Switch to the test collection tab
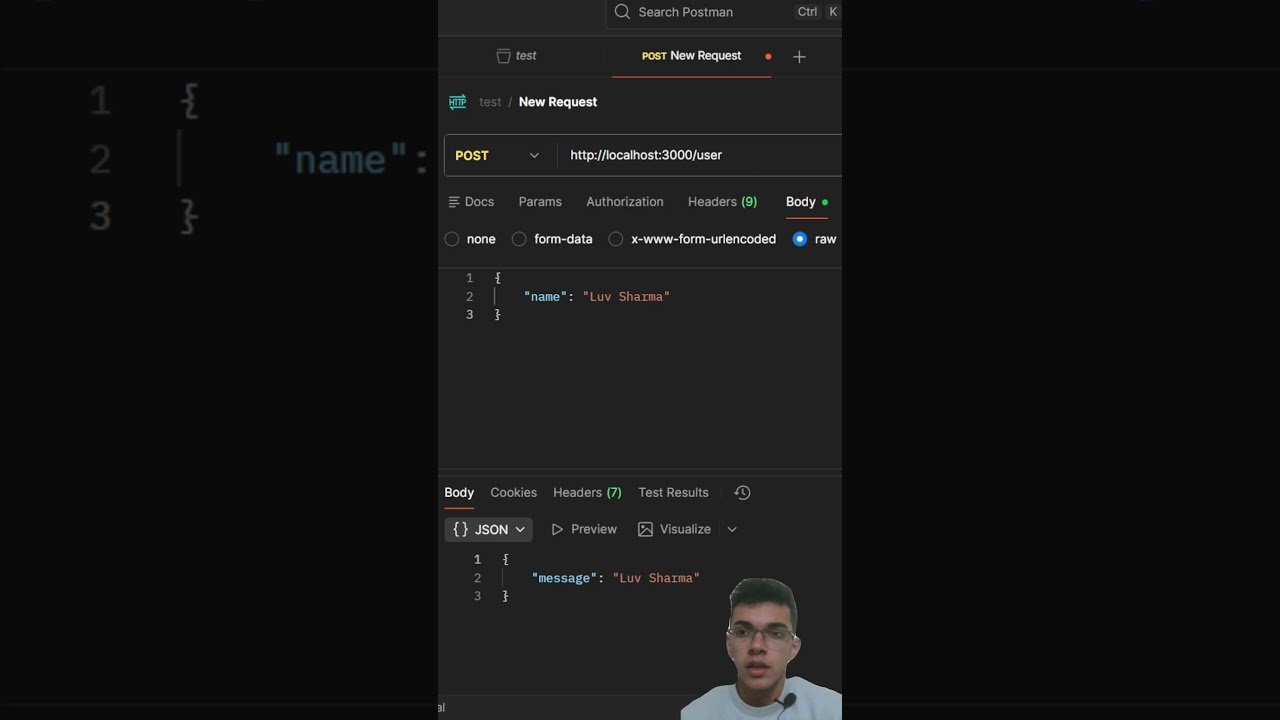The width and height of the screenshot is (1280, 720). tap(517, 56)
